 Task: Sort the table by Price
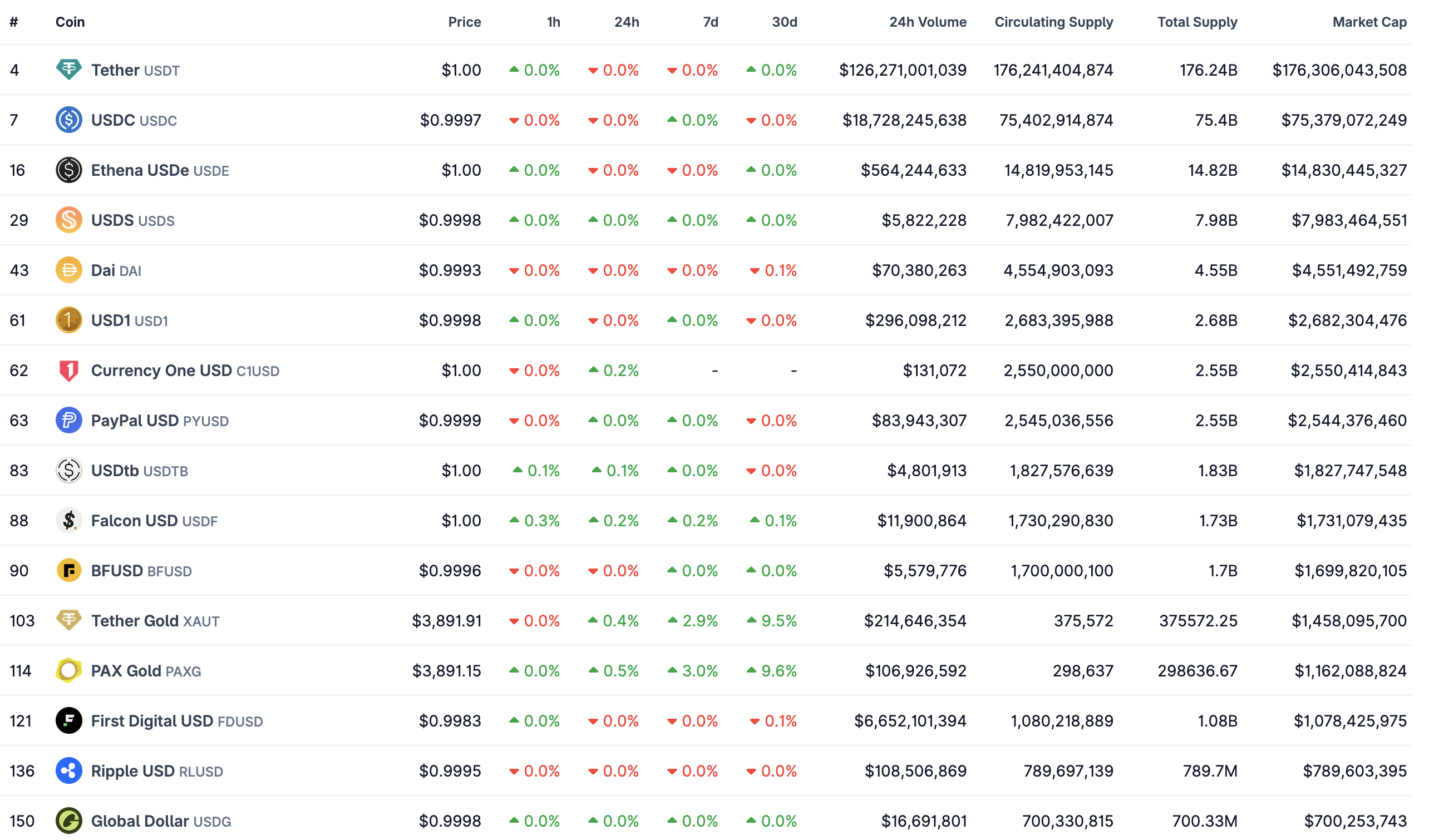point(465,22)
